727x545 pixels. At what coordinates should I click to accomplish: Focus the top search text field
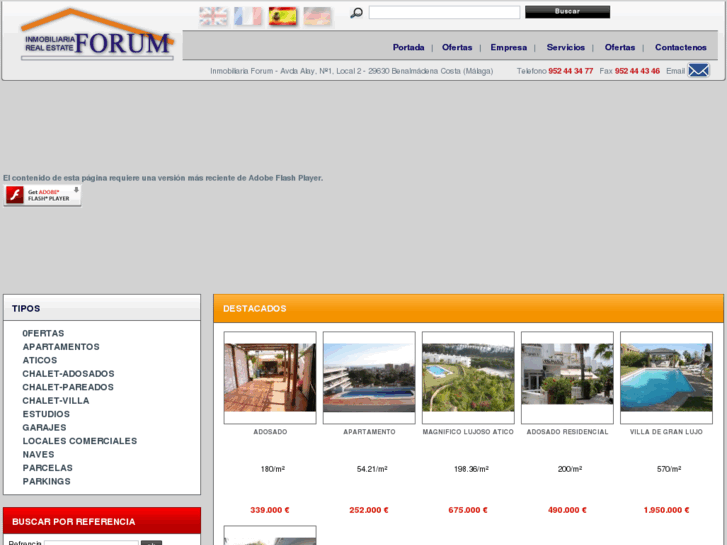pos(444,13)
